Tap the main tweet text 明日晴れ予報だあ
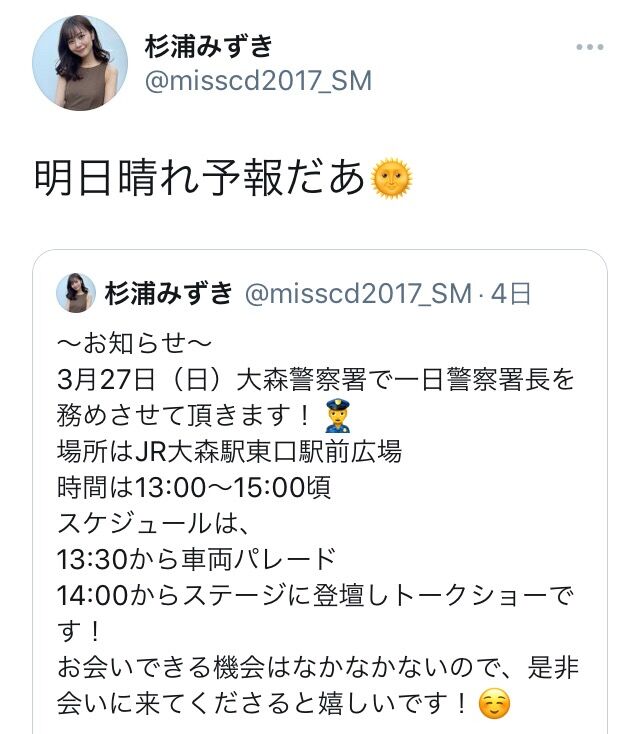Screen dimensions: 640x734 (x=200, y=177)
